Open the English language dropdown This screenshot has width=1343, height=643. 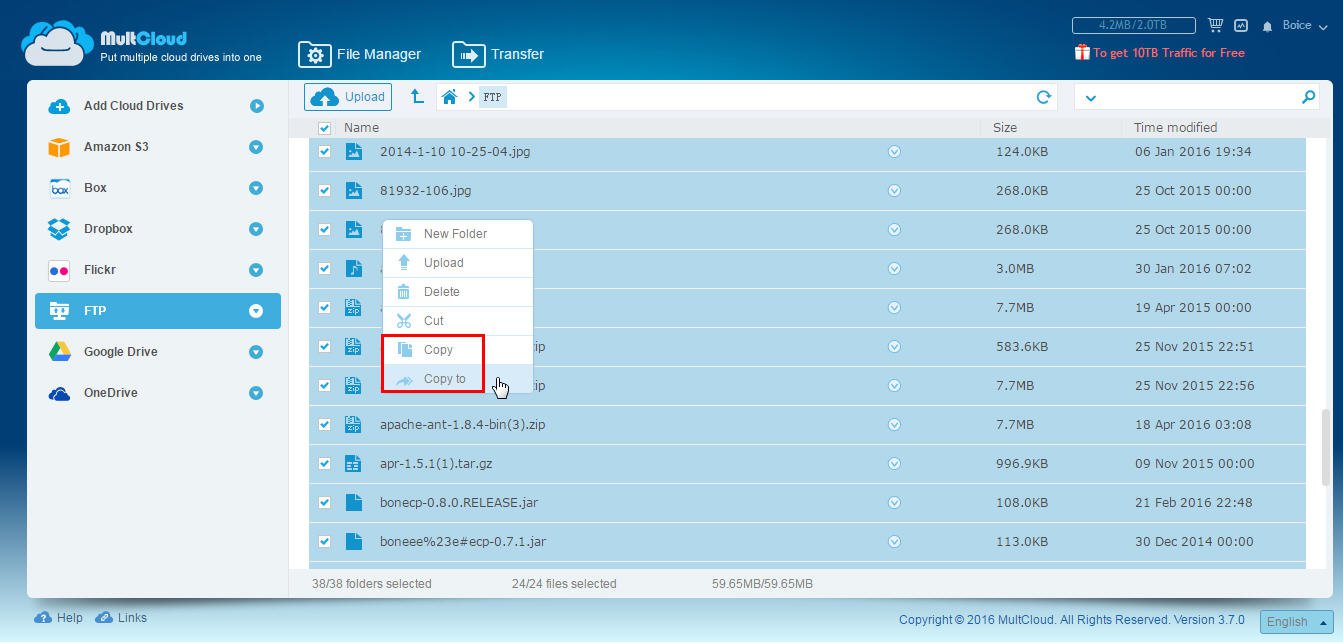coord(1296,621)
